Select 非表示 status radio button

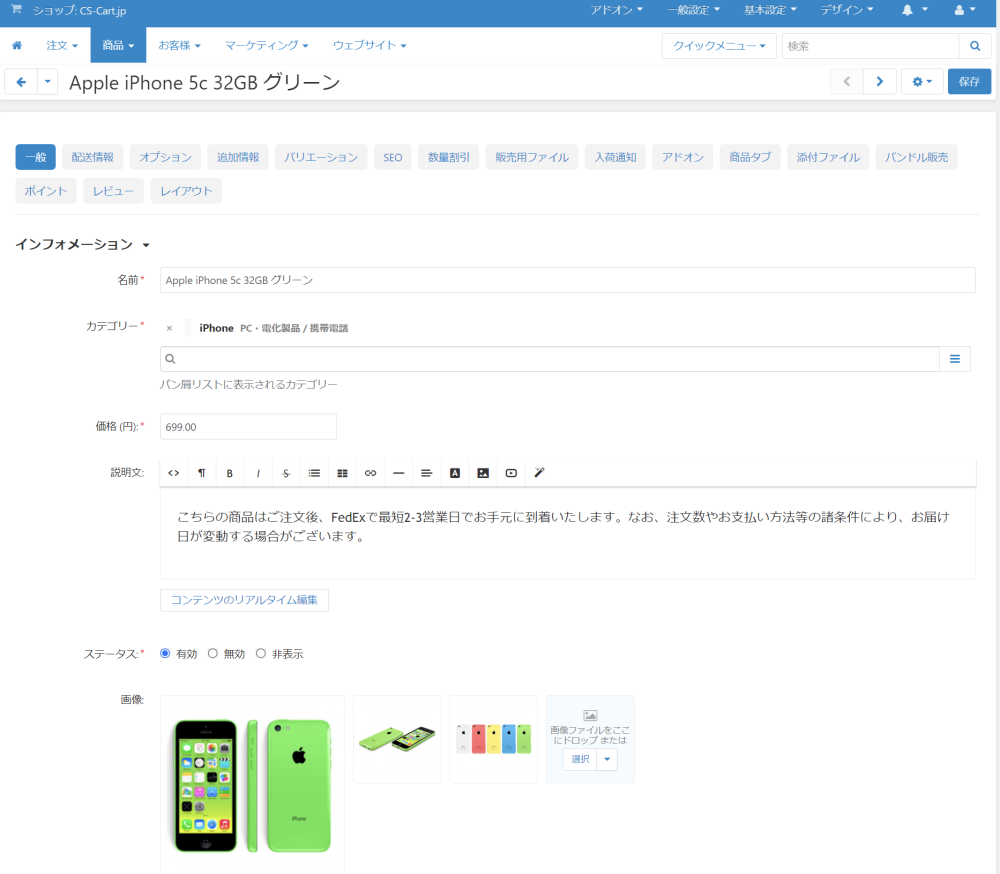[261, 653]
